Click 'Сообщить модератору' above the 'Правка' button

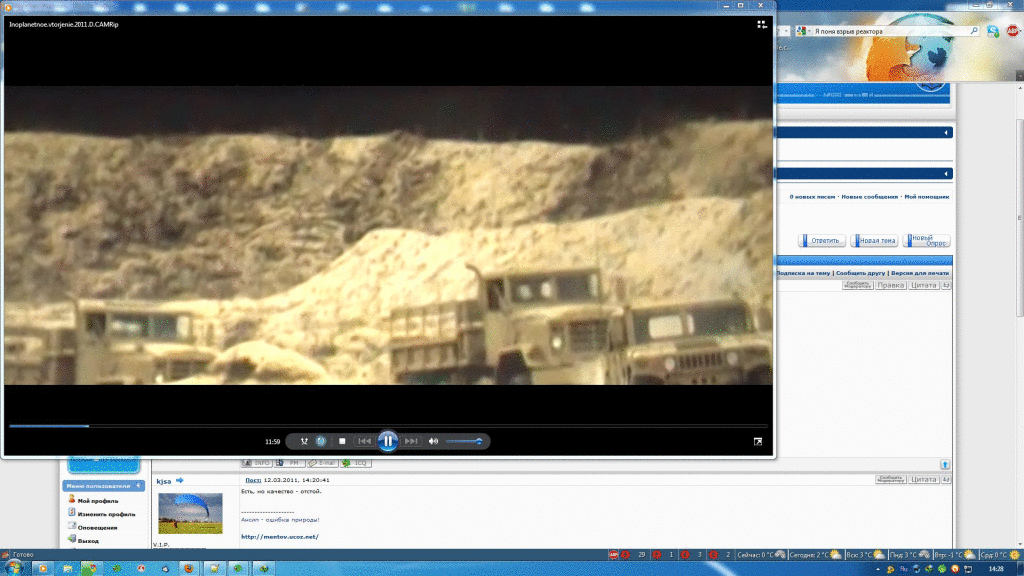pyautogui.click(x=857, y=285)
